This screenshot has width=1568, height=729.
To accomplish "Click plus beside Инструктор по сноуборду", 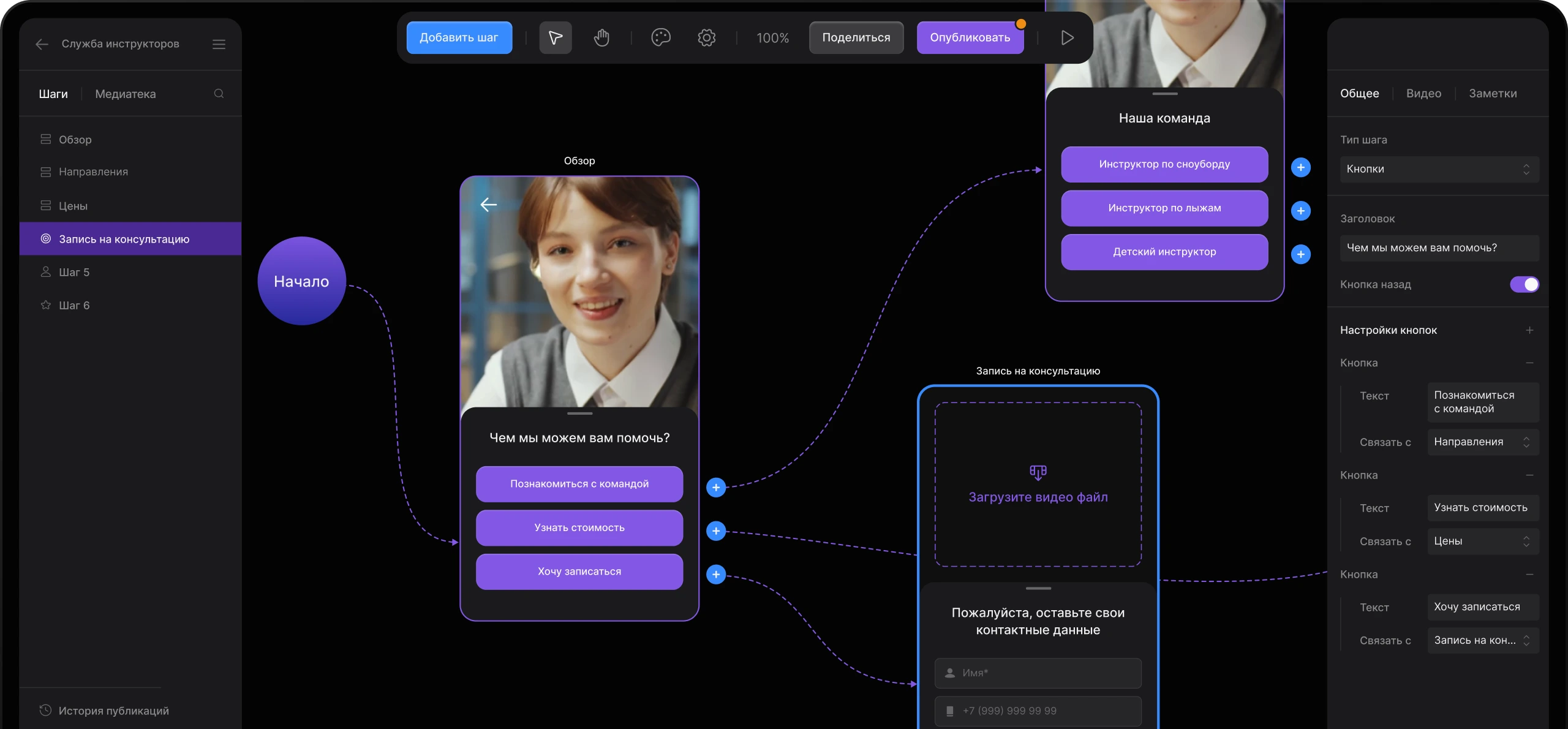I will tap(1300, 167).
